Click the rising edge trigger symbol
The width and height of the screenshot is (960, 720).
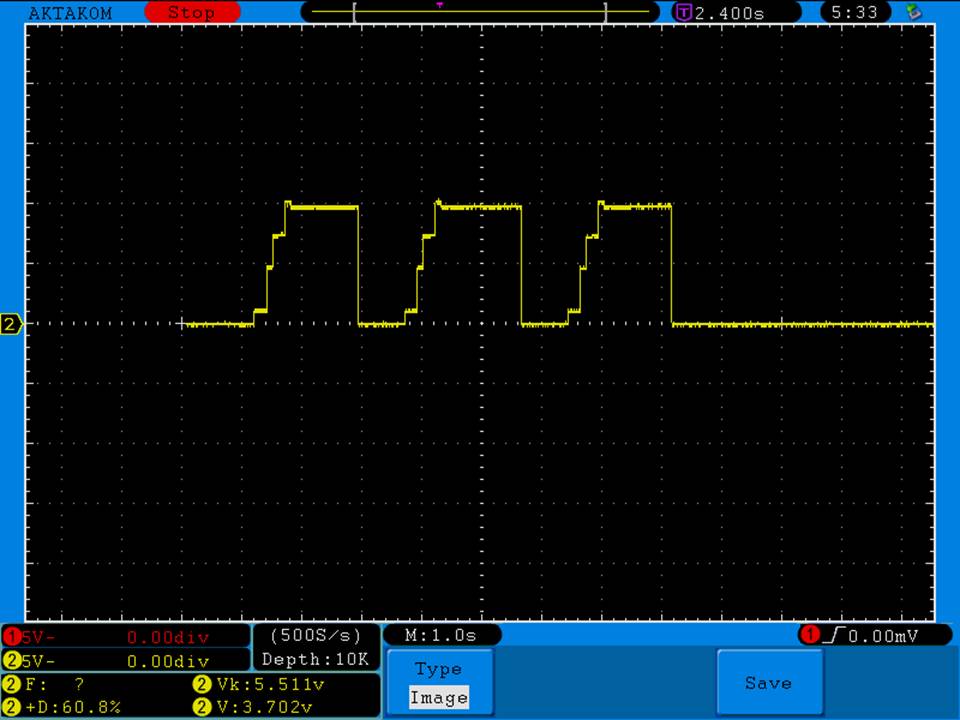coord(832,635)
